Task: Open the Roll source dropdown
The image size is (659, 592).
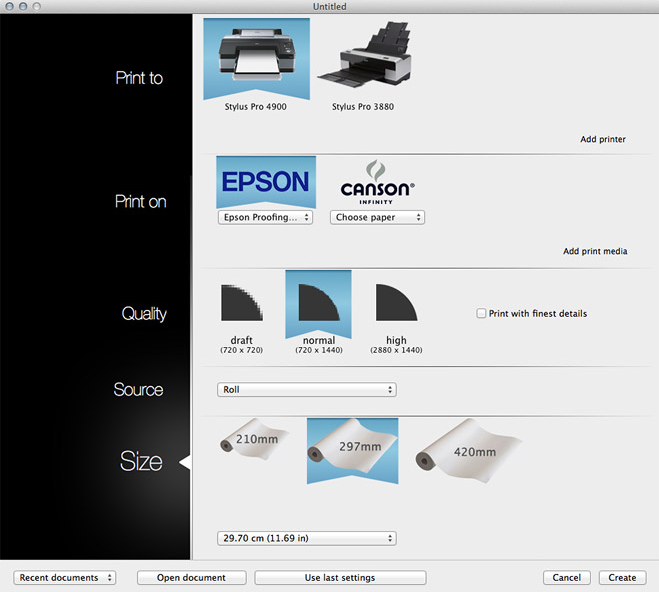Action: (x=306, y=390)
